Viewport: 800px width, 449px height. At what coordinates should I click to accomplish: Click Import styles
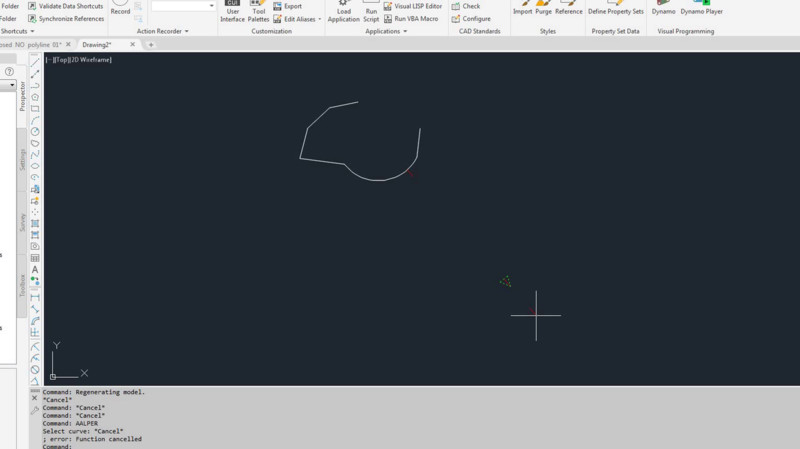pos(522,8)
